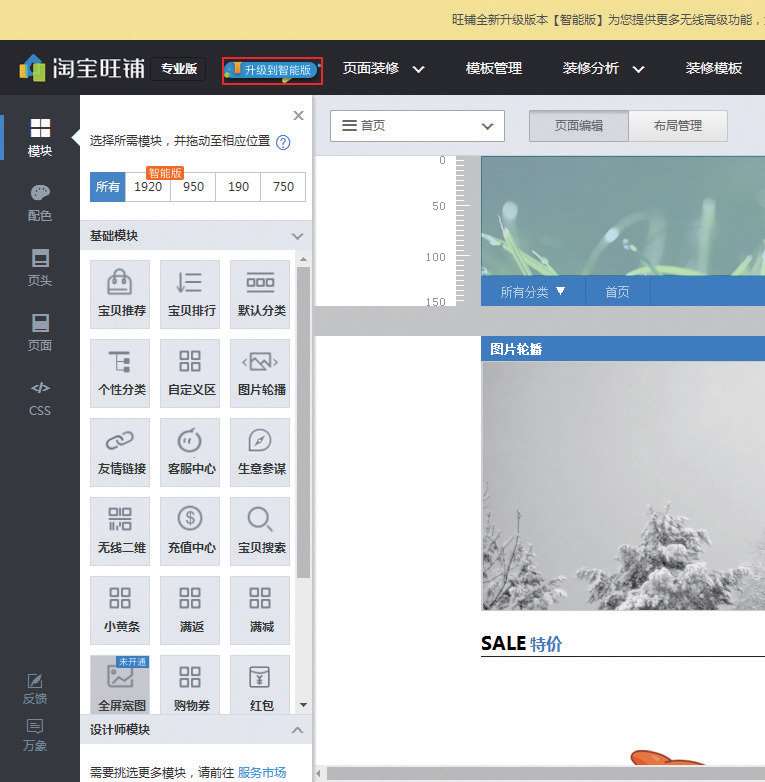Open the 模板管理 menu item
Image resolution: width=765 pixels, height=782 pixels.
[x=494, y=68]
